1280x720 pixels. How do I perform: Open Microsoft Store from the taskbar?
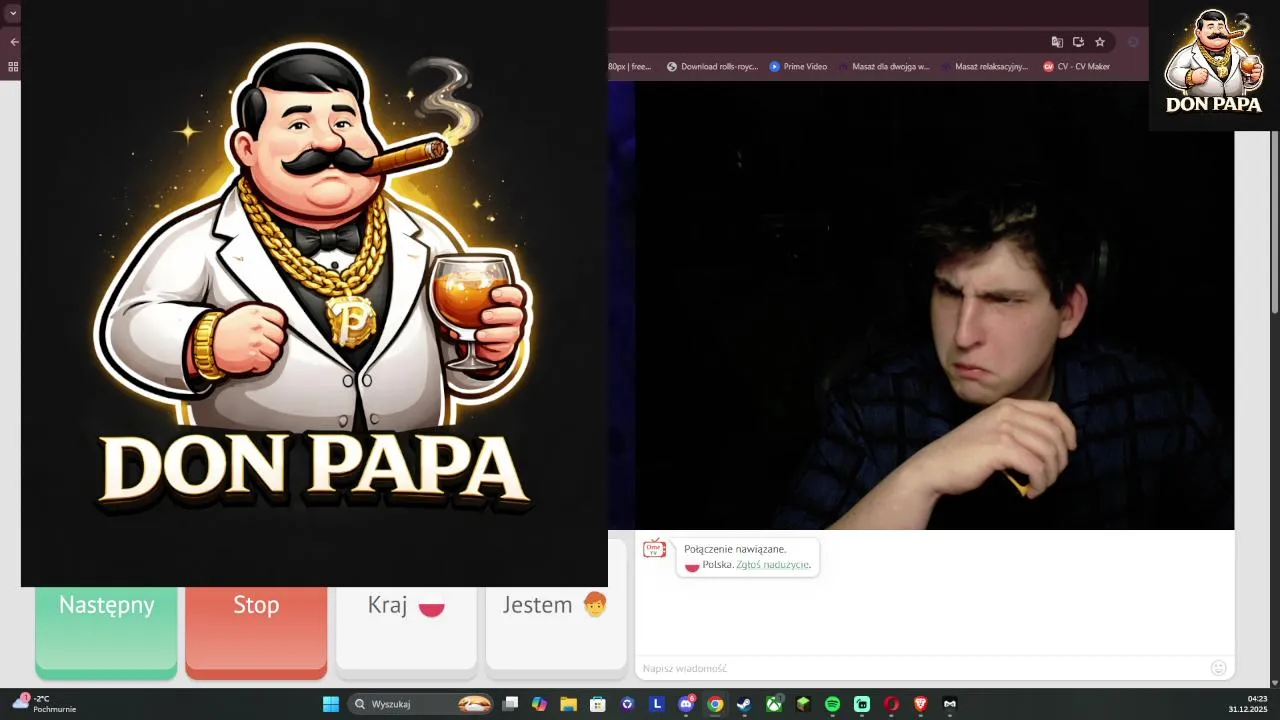click(598, 704)
